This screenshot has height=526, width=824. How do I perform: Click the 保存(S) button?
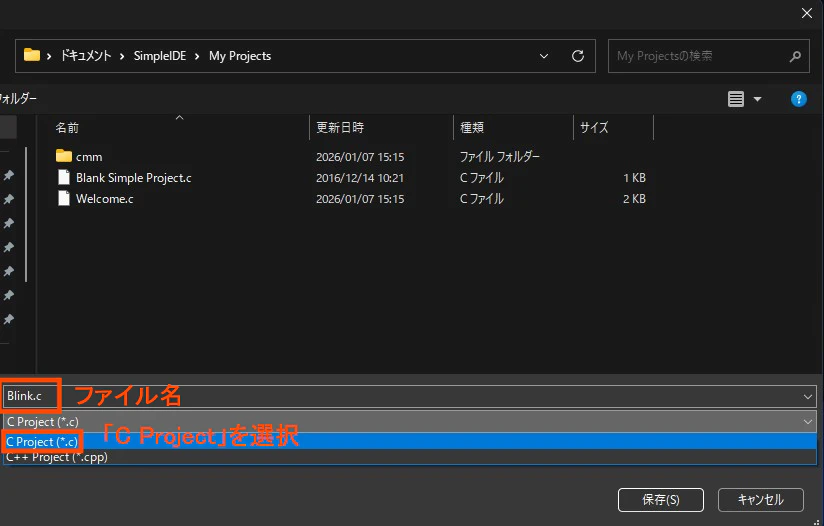[x=661, y=500]
